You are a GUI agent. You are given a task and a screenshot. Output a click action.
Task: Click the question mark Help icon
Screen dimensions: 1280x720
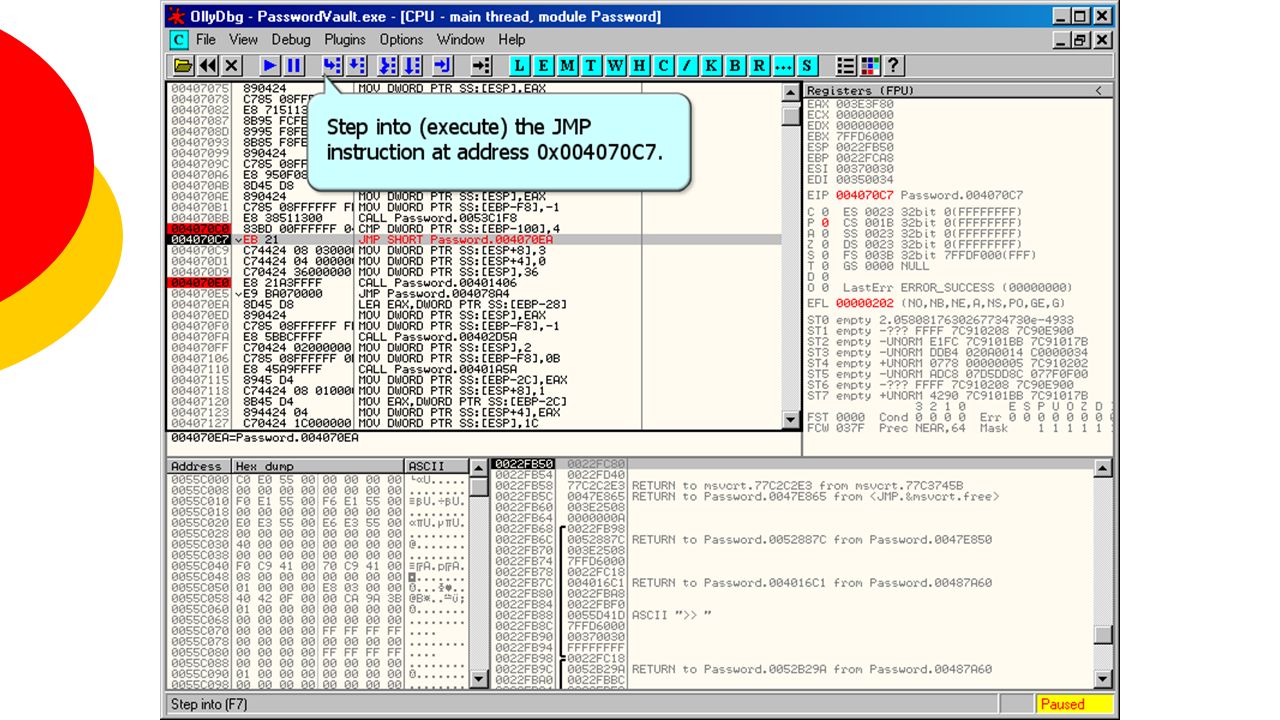click(894, 66)
